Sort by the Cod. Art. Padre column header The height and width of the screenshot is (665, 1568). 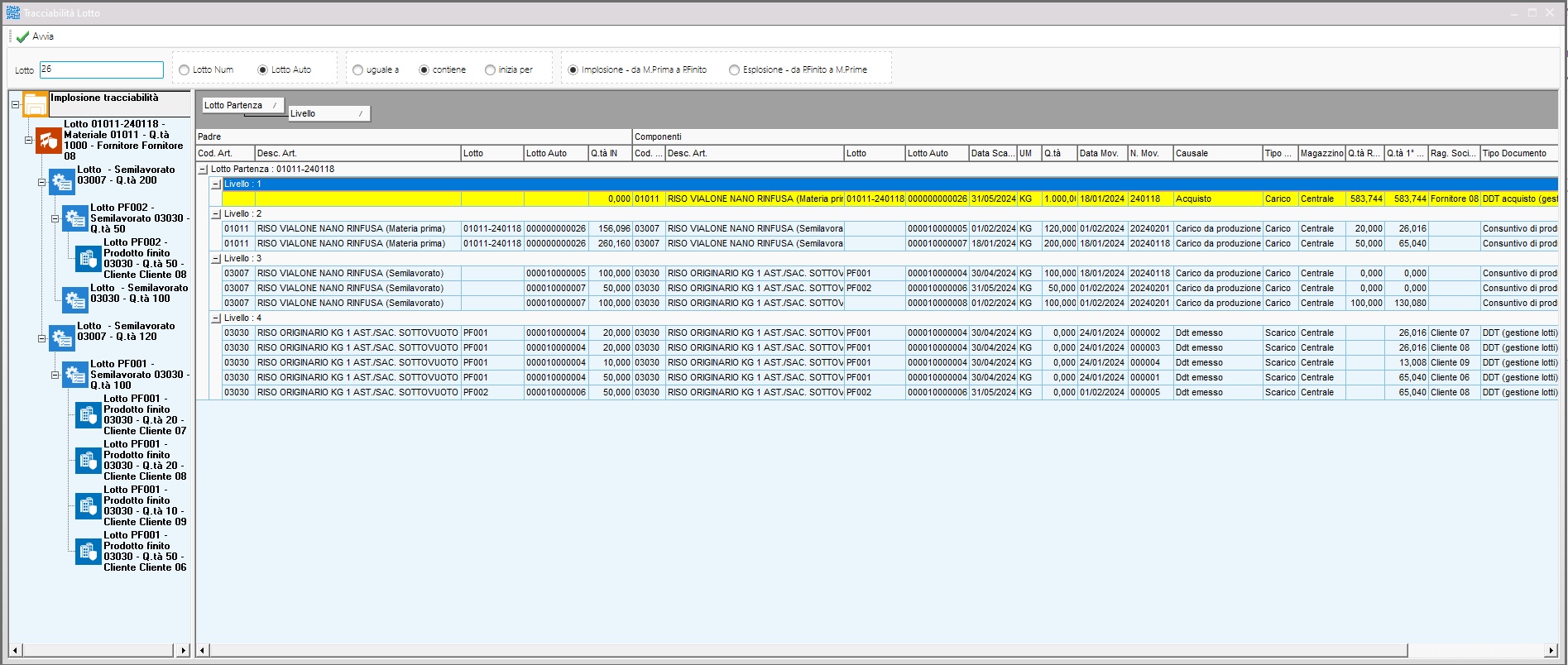pos(225,153)
